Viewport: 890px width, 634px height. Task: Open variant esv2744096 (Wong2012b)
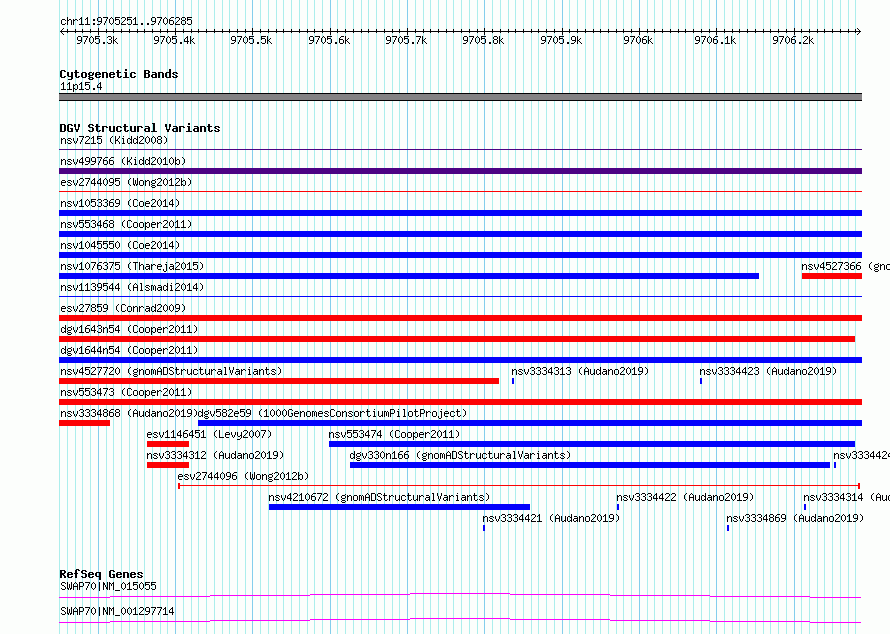tap(244, 476)
